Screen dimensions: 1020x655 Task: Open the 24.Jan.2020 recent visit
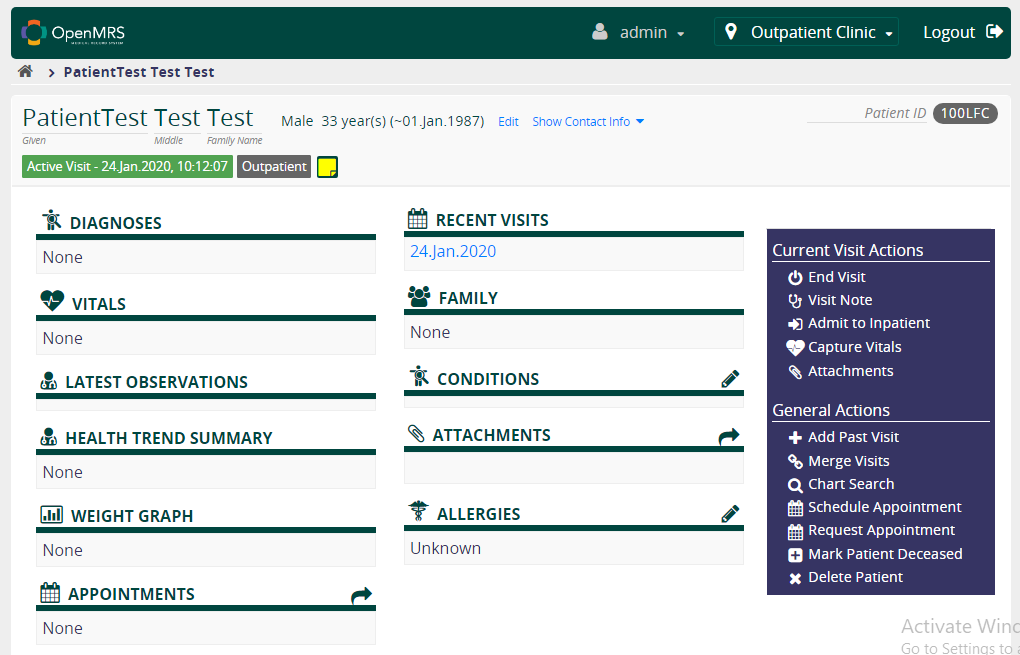(453, 251)
